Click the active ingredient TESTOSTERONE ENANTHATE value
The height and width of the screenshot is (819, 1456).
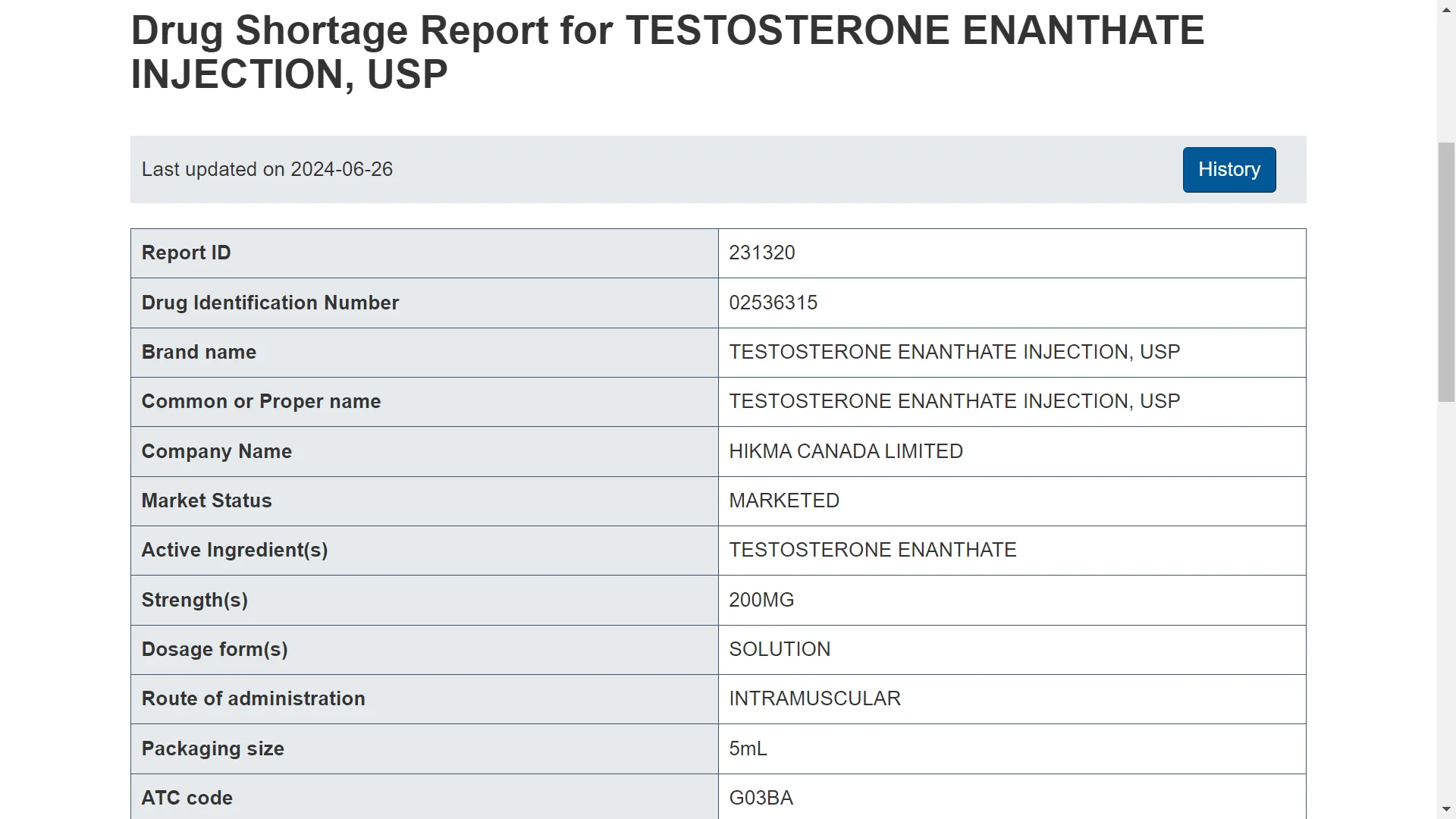pos(872,551)
